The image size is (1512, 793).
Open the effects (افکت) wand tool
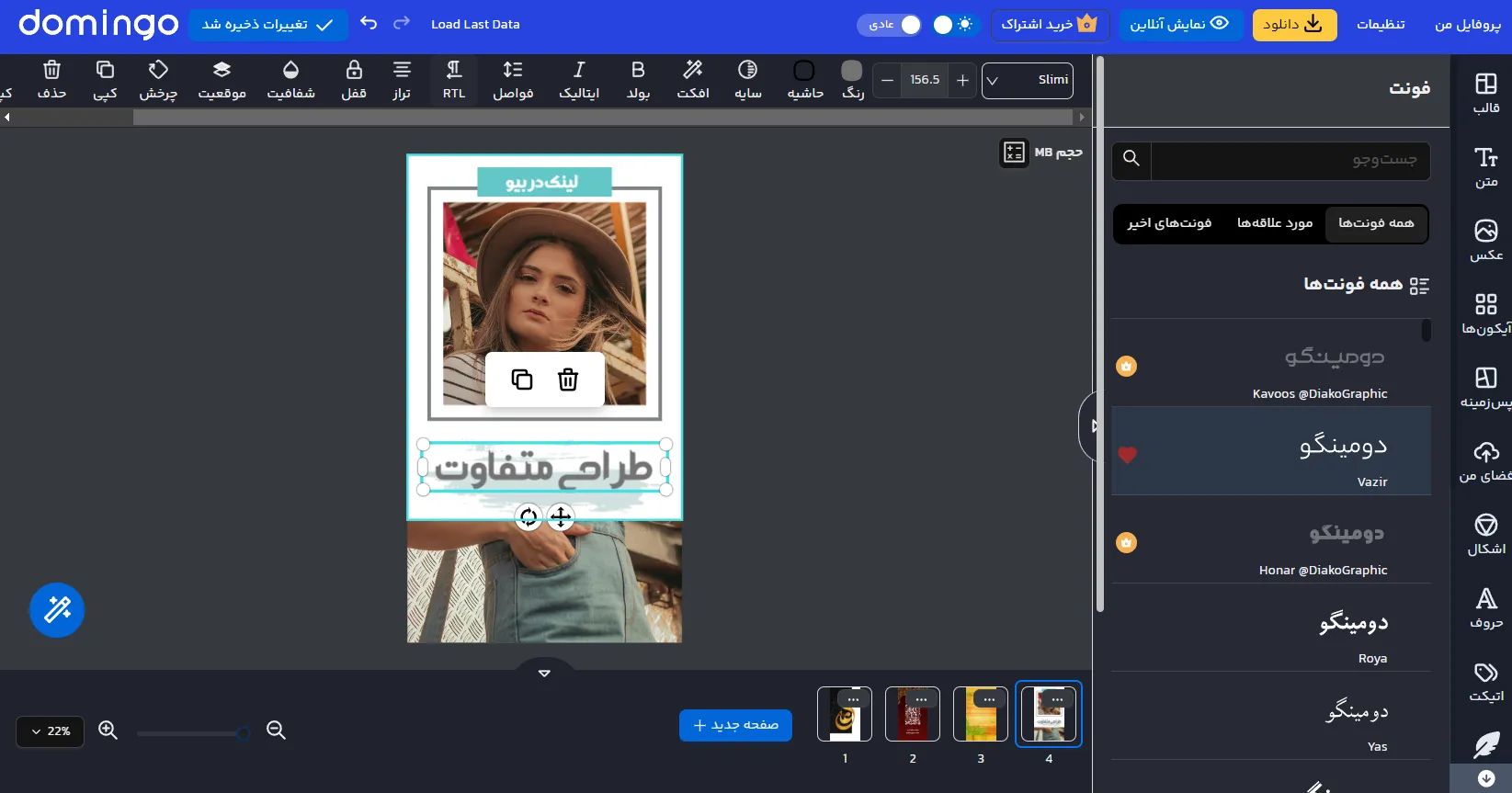pyautogui.click(x=693, y=80)
